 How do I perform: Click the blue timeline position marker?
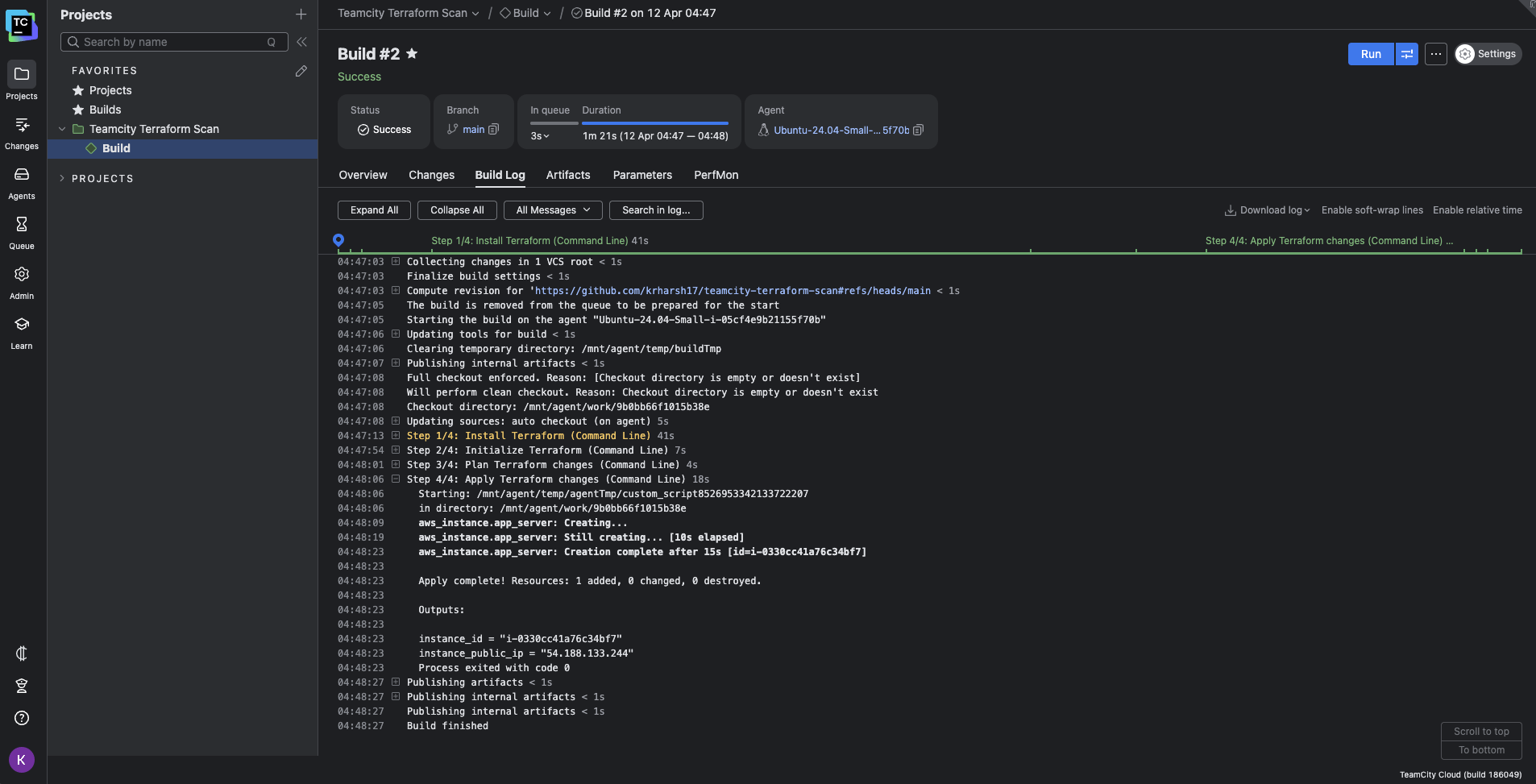(338, 240)
